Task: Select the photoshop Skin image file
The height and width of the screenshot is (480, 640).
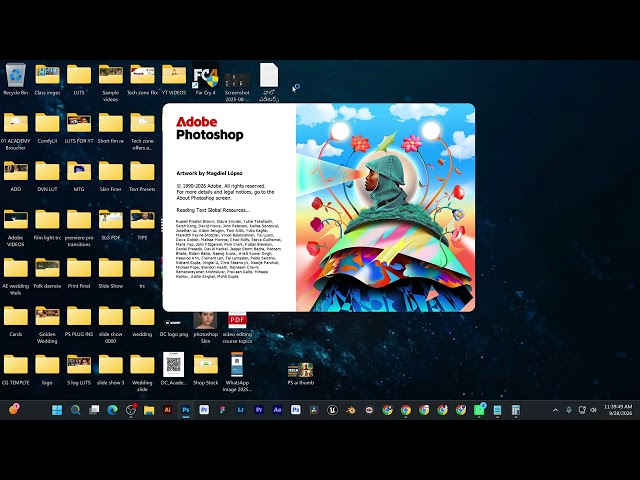Action: [x=205, y=328]
